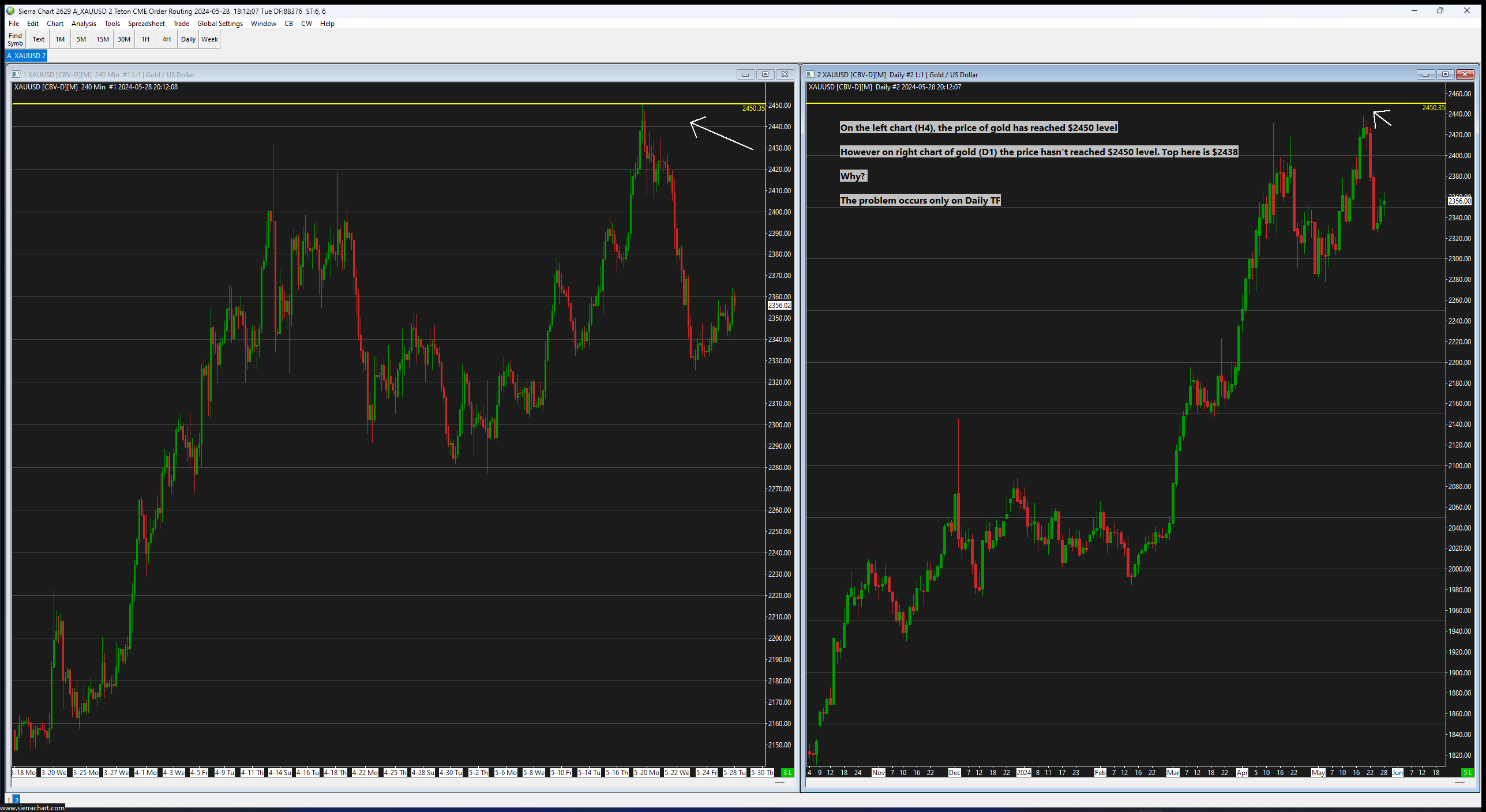1486x812 pixels.
Task: Maximize the 240 Min chart window
Action: (765, 74)
